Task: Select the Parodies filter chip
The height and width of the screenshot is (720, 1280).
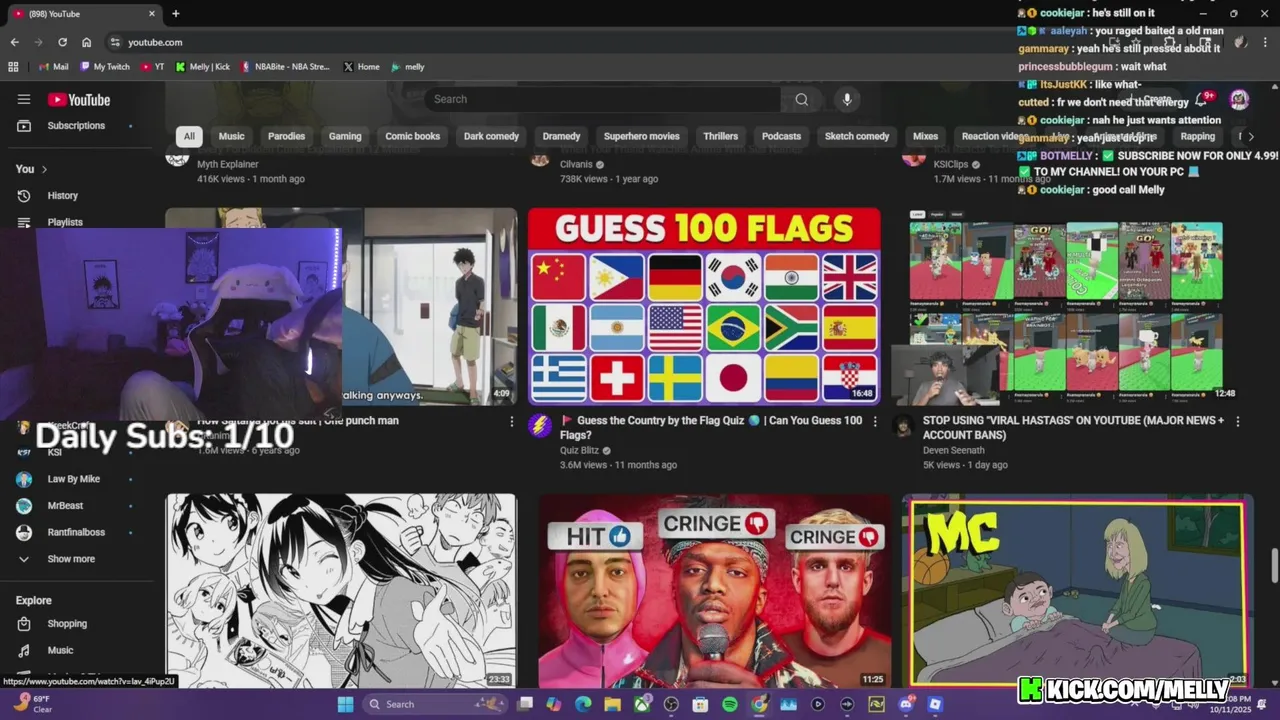Action: 286,136
